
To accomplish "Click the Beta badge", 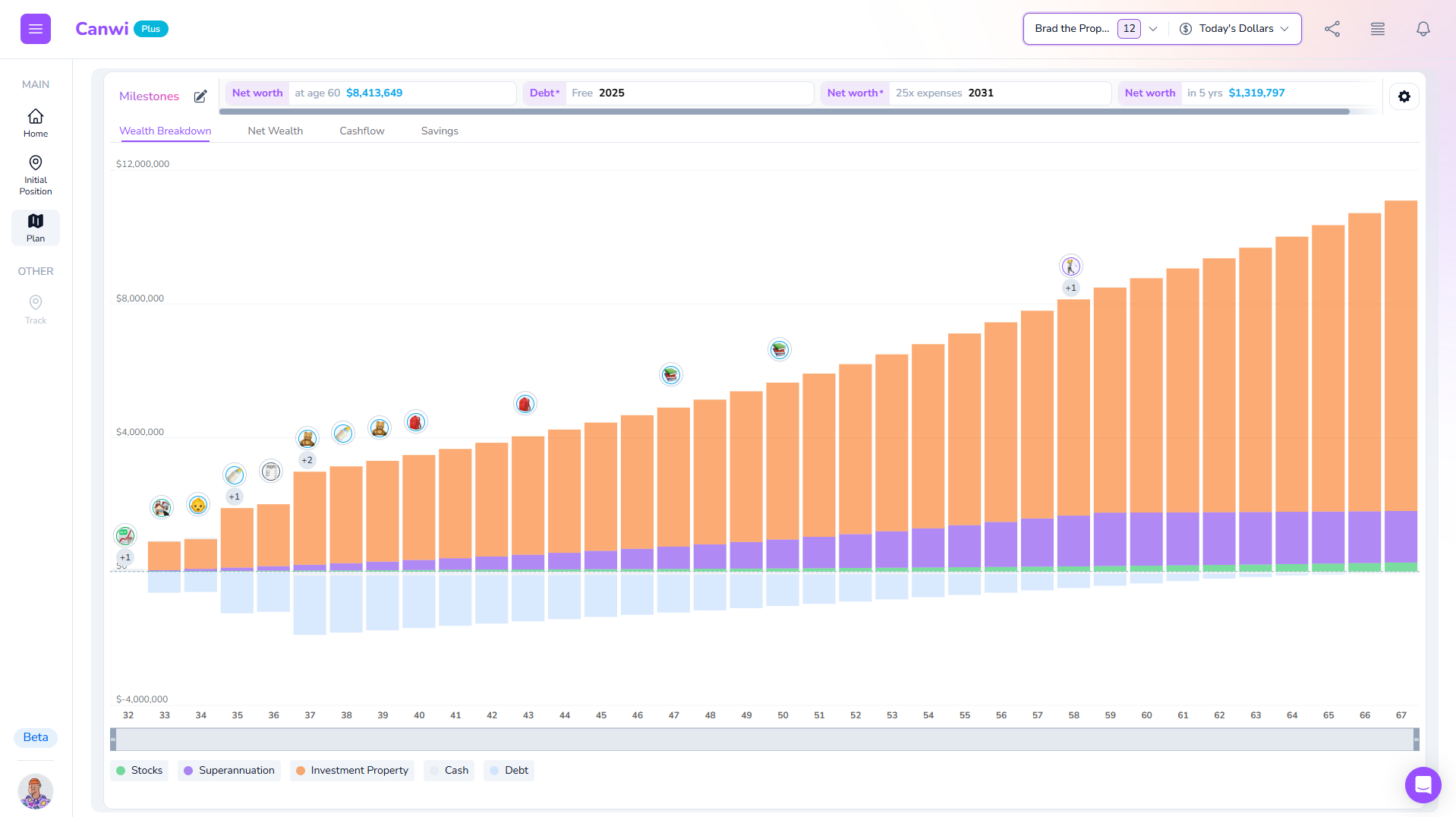I will point(36,737).
